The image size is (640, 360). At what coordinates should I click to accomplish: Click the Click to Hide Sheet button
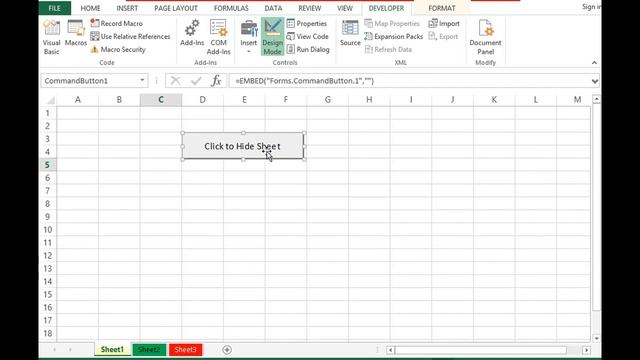click(x=243, y=146)
